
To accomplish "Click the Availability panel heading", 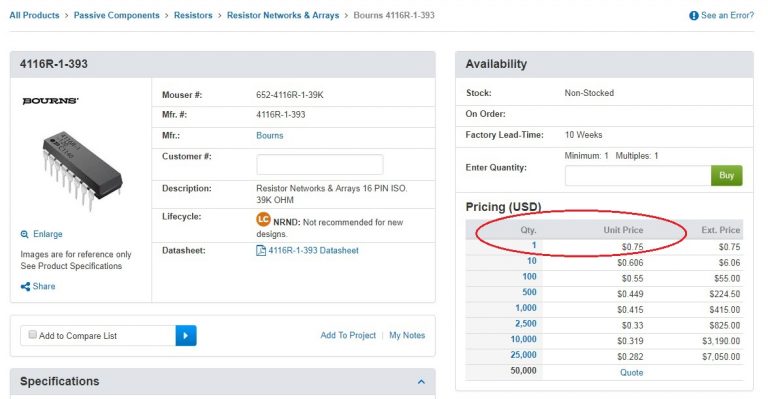I will (496, 64).
